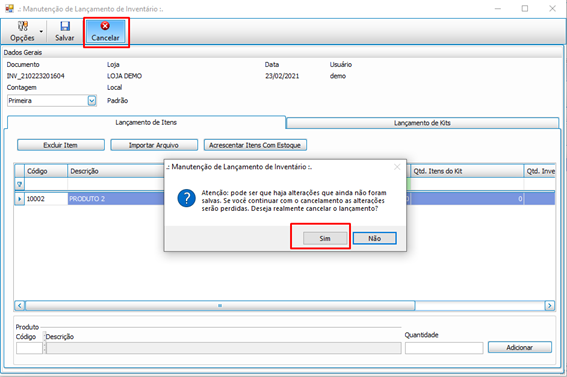Select the row indicator arrow for 10002
Viewport: 567px width, 377px height.
(x=20, y=199)
